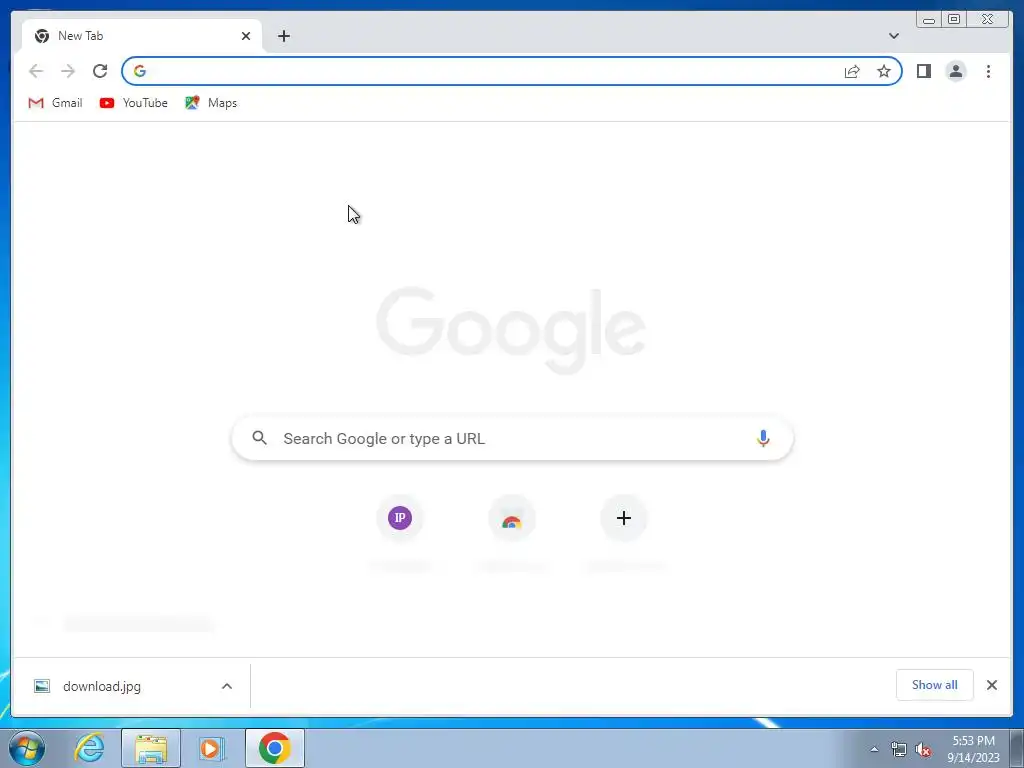
Task: Select the New Tab tab
Action: (142, 36)
